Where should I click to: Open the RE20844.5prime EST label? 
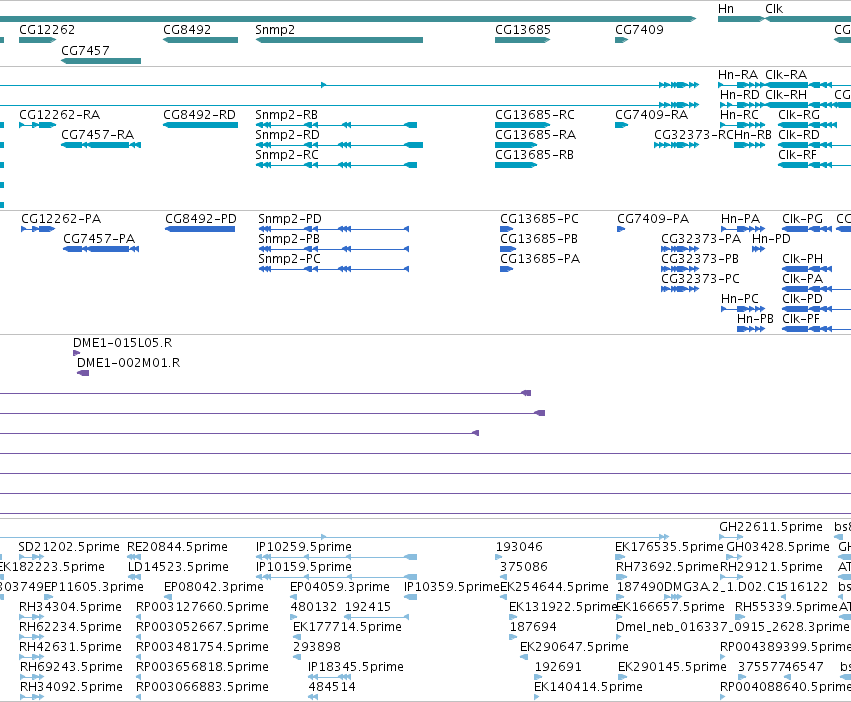coord(177,547)
